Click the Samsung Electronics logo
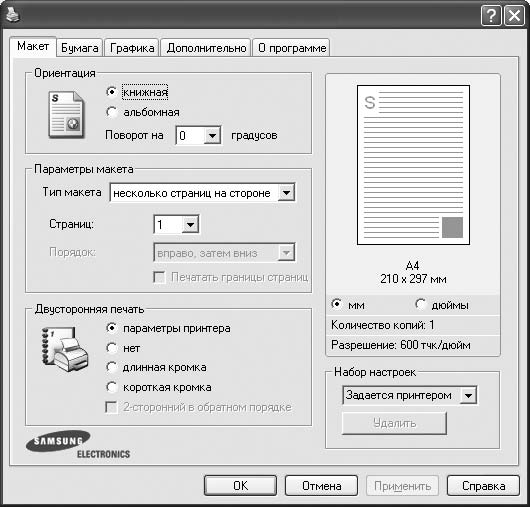The height and width of the screenshot is (507, 530). coord(78,444)
